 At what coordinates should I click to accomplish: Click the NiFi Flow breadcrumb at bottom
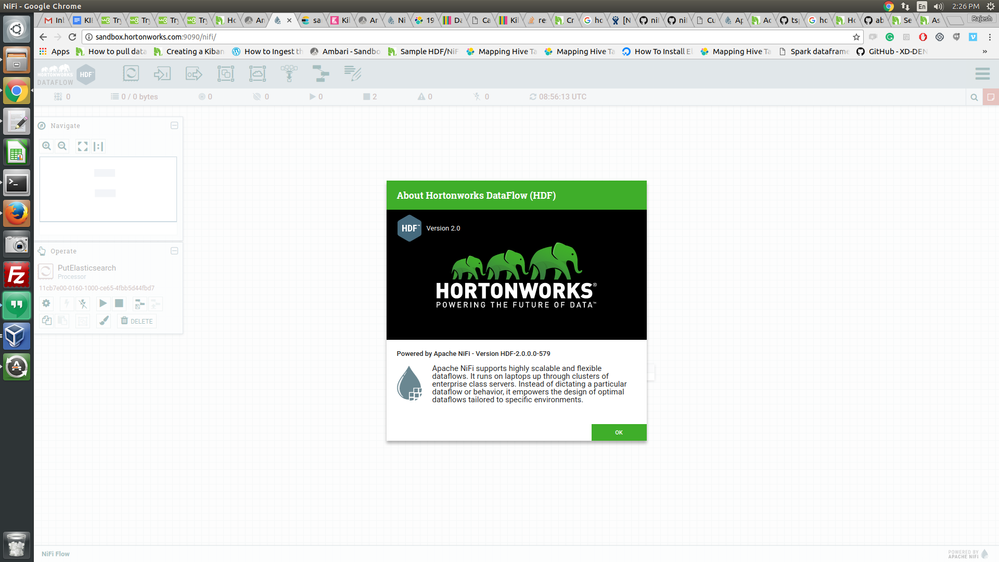coord(55,554)
